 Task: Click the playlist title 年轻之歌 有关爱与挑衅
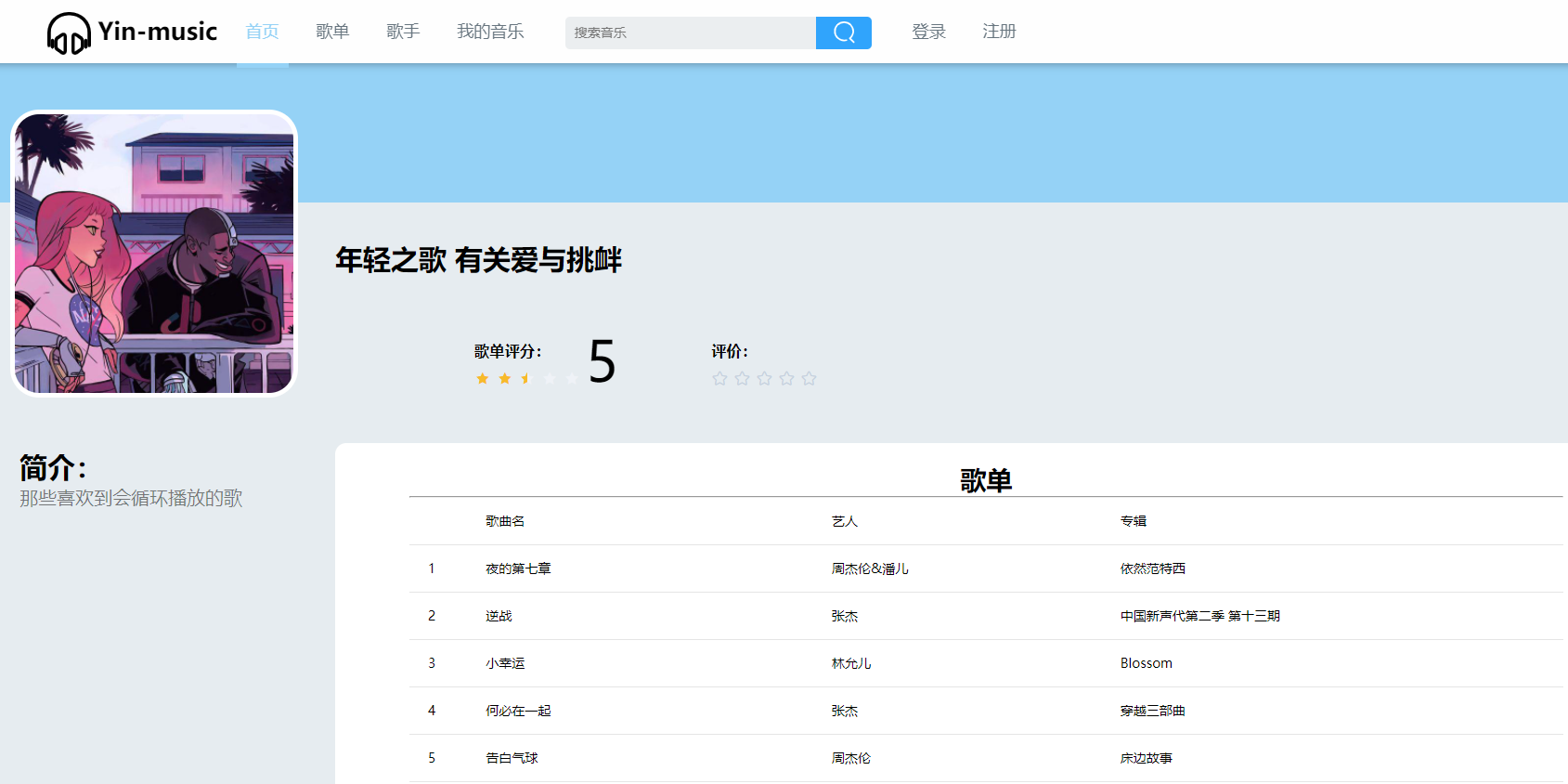pos(478,260)
